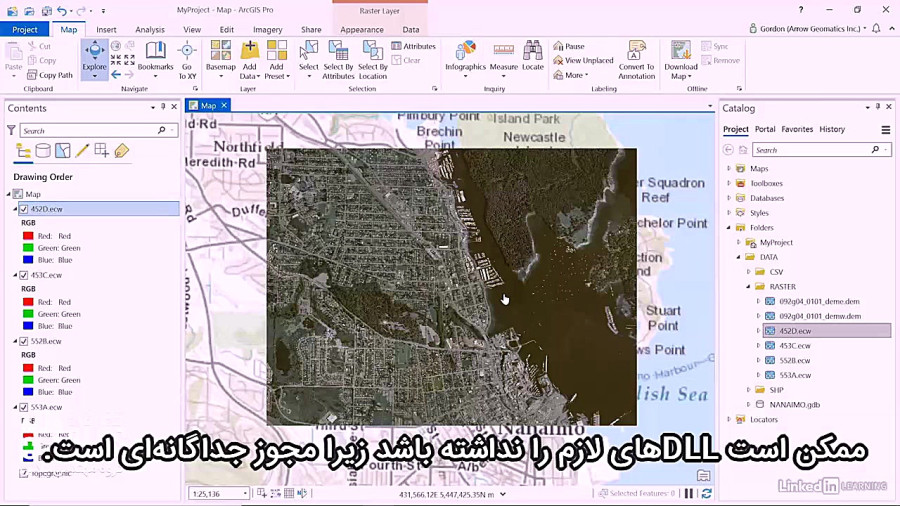Collapse the Folders node in Catalog

click(729, 227)
